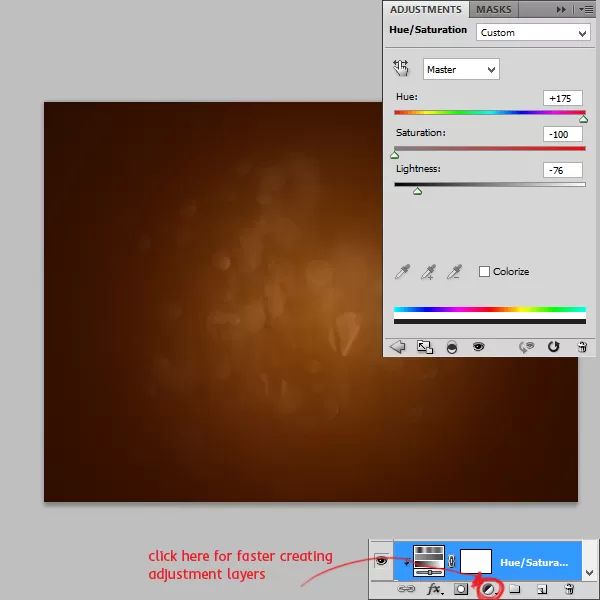Viewport: 600px width, 600px height.
Task: Click the Lightness value field -76
Action: (562, 170)
